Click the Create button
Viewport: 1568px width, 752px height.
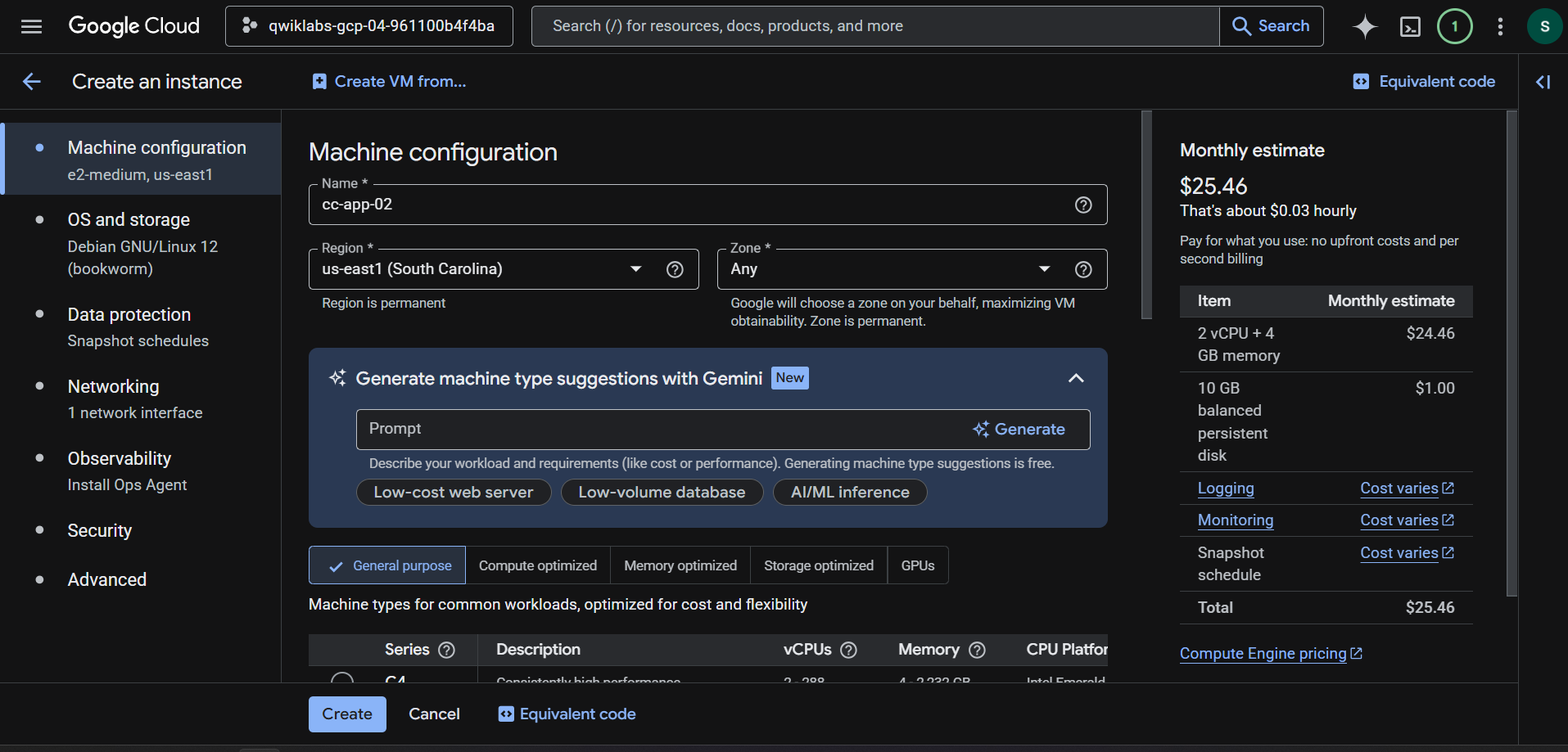pos(347,714)
